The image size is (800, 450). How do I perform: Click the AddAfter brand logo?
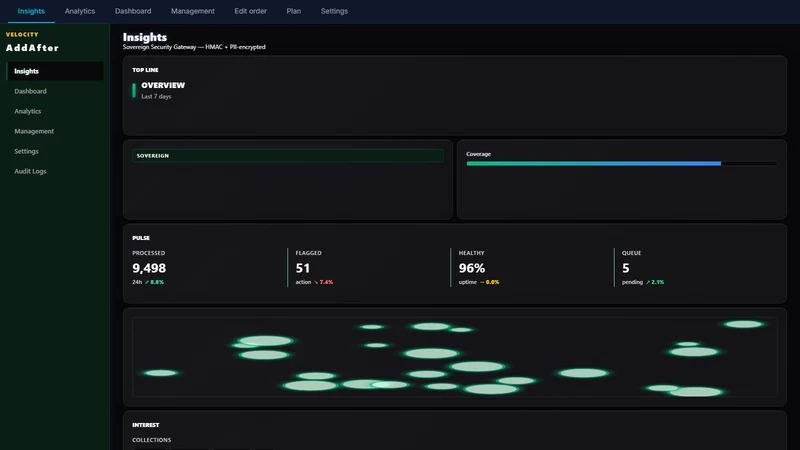(32, 48)
